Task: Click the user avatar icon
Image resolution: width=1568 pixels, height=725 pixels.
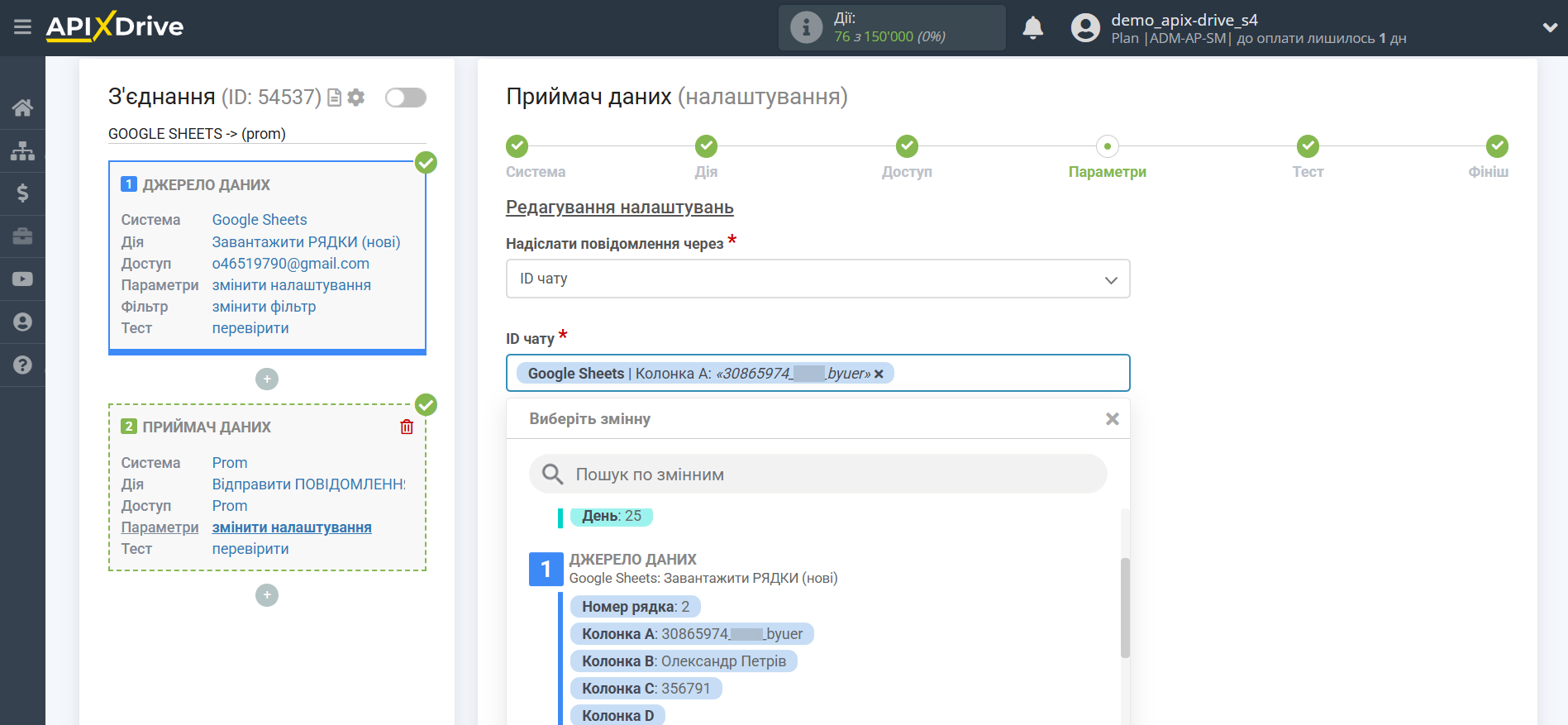Action: 1085,28
